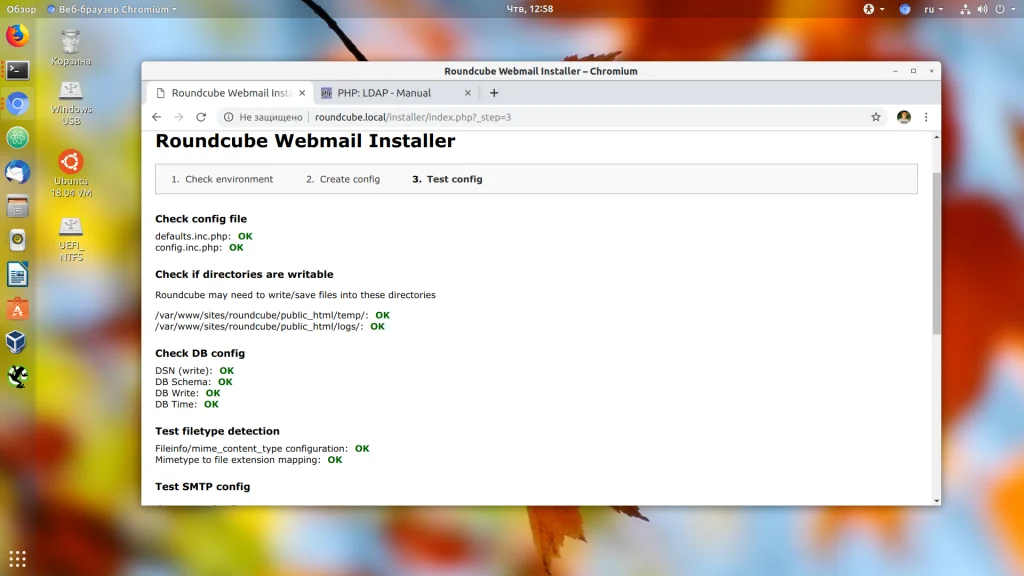Open Firefox from the dock
1024x576 pixels.
(x=18, y=35)
